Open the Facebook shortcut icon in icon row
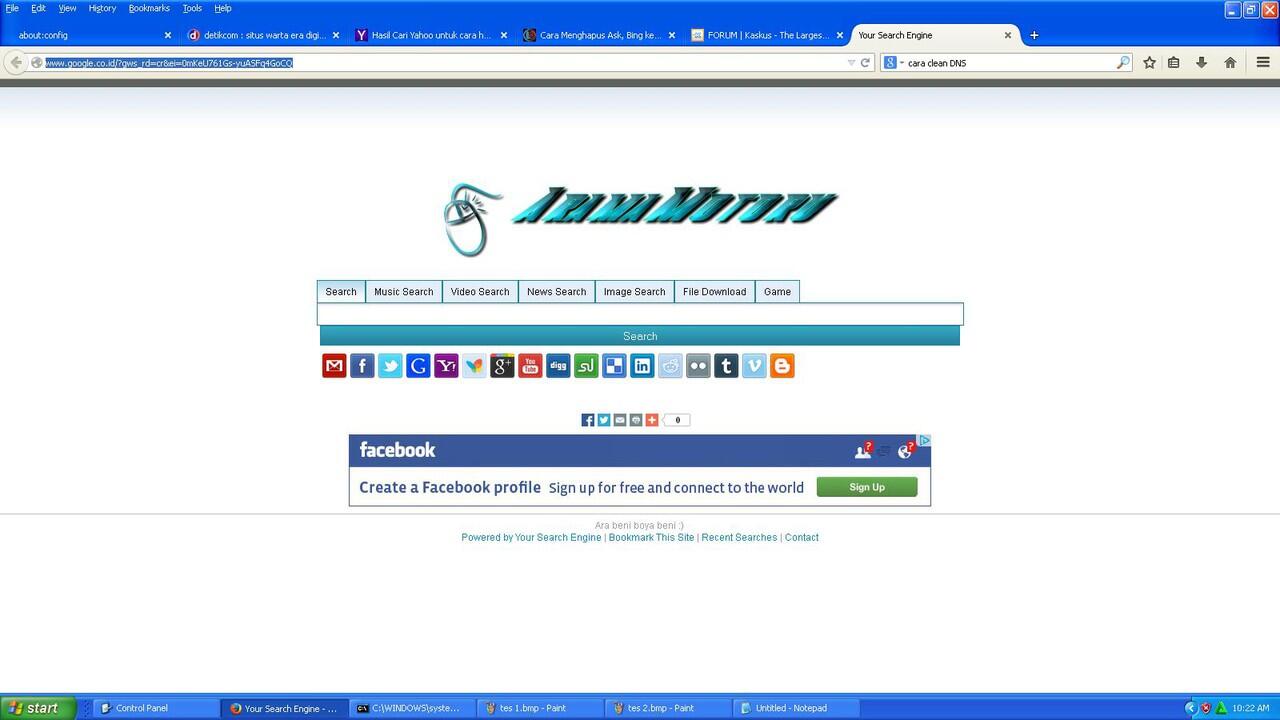The height and width of the screenshot is (720, 1280). [362, 366]
